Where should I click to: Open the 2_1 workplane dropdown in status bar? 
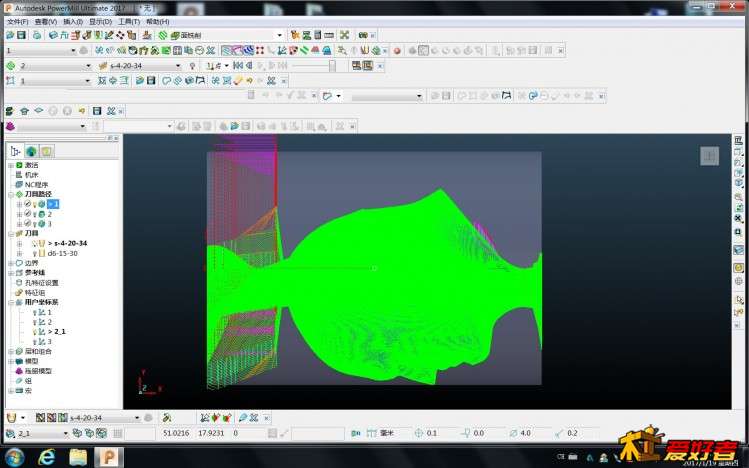pos(65,433)
